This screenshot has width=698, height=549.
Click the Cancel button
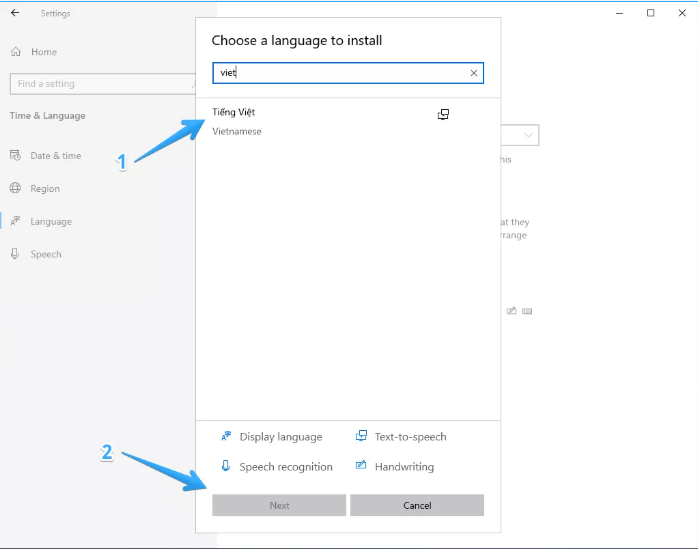click(x=417, y=505)
